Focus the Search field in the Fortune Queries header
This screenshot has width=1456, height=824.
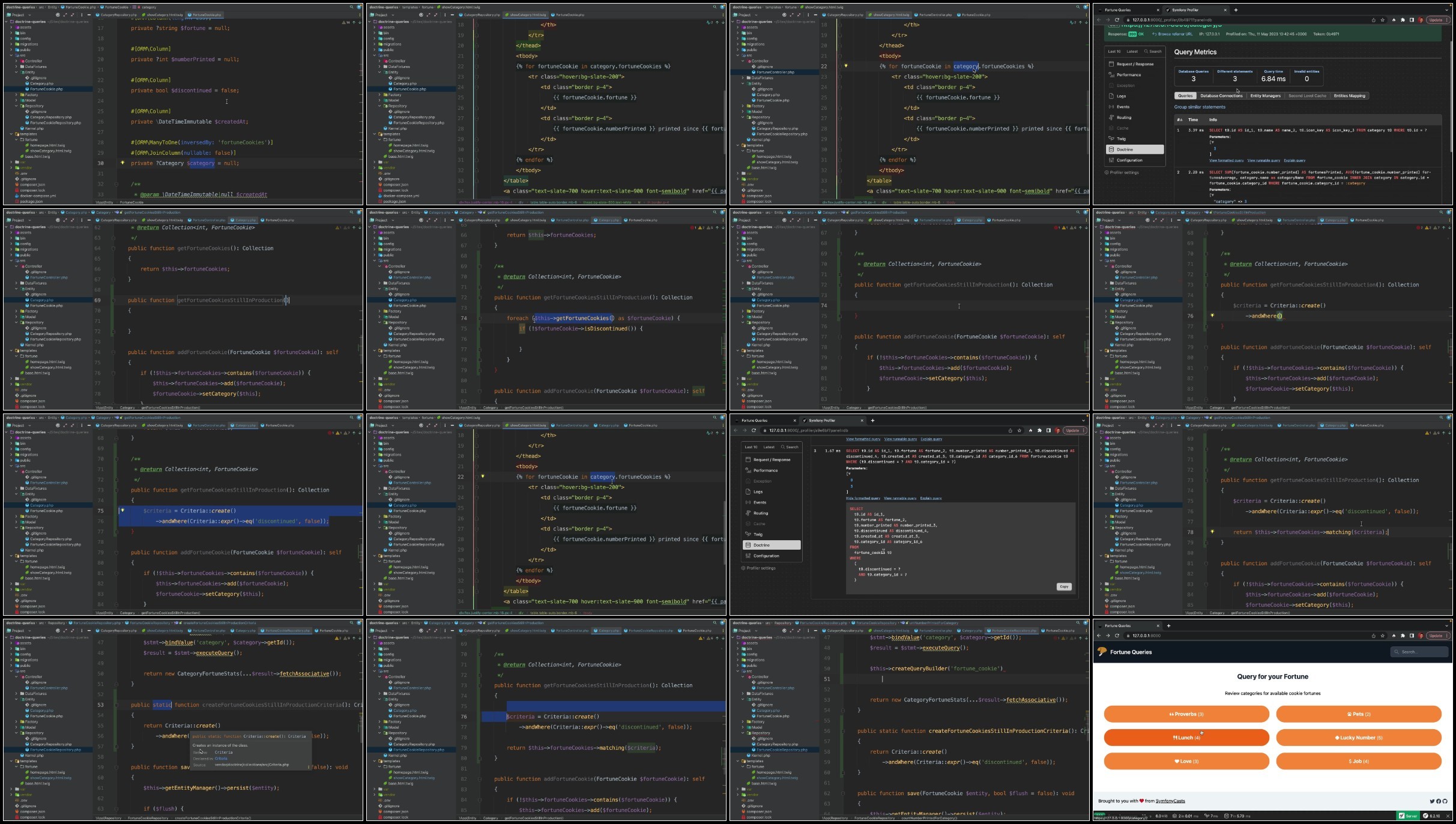point(1418,652)
